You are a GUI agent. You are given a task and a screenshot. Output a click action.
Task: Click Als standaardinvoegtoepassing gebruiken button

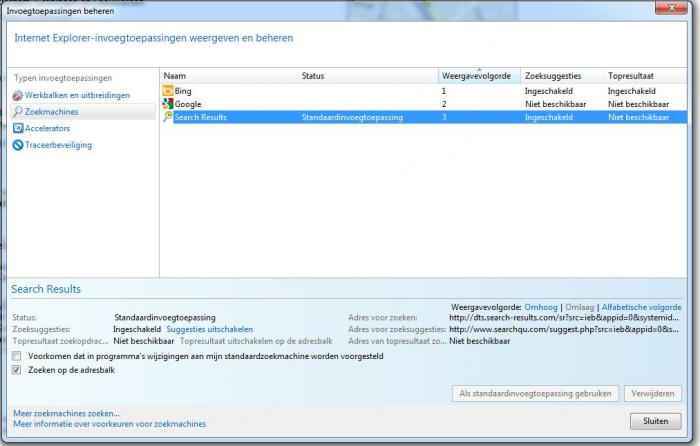535,394
